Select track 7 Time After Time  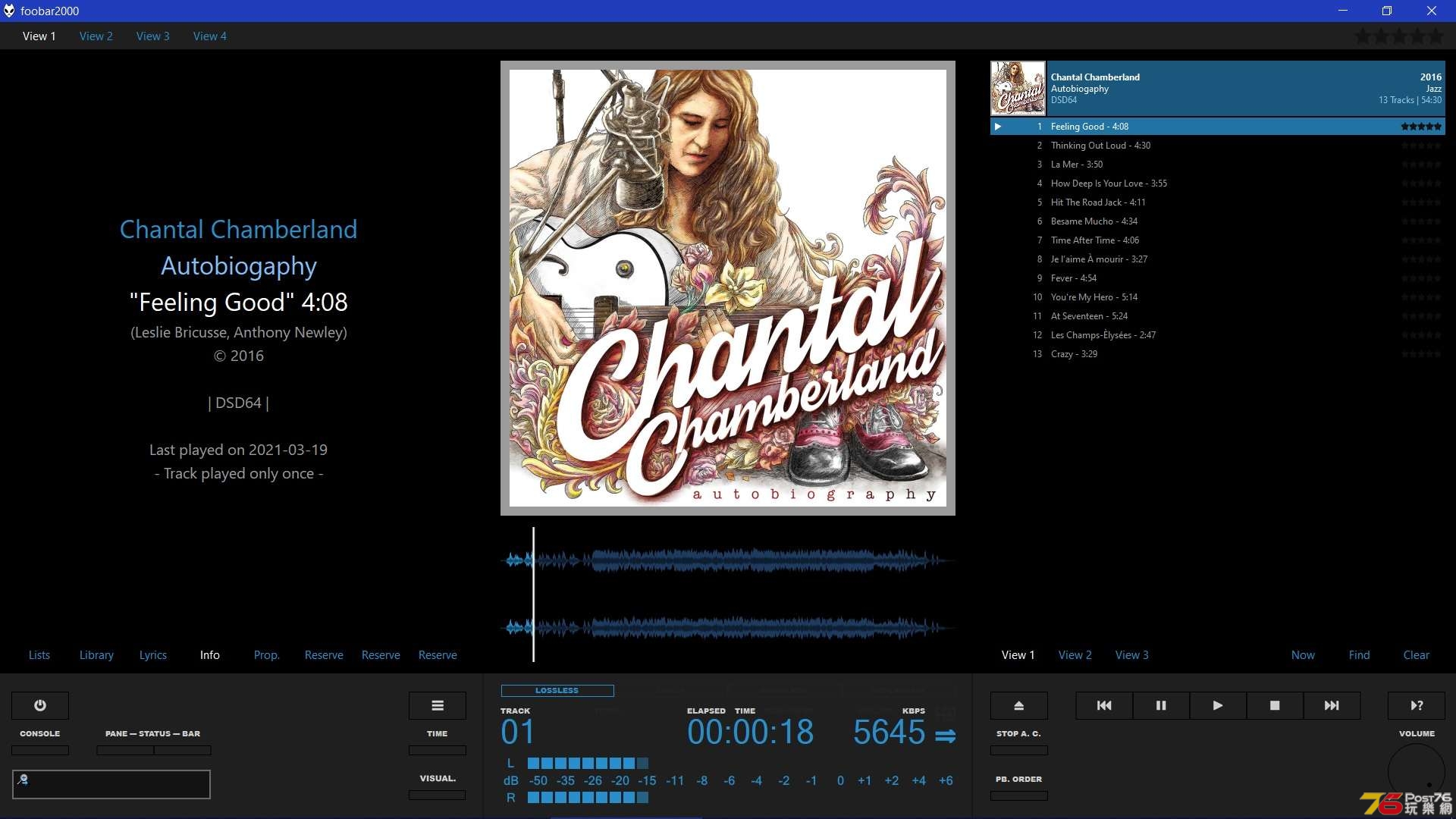pos(1218,240)
